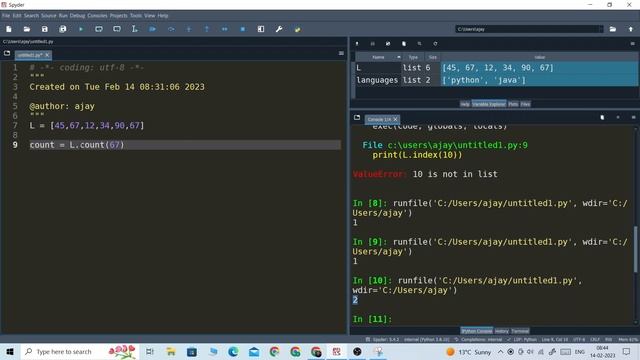Open editor pane options menu

(x=341, y=53)
